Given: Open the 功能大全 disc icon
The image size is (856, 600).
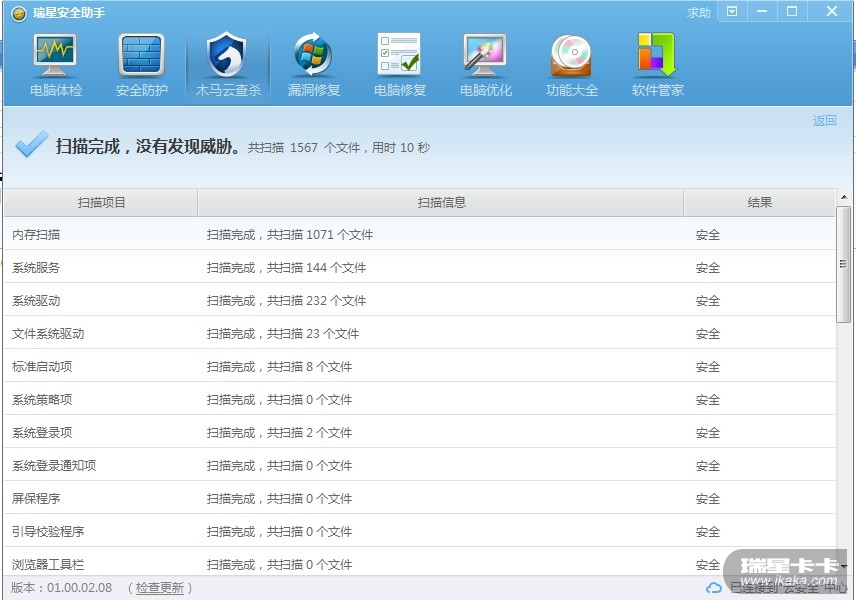Looking at the screenshot, I should pyautogui.click(x=572, y=64).
